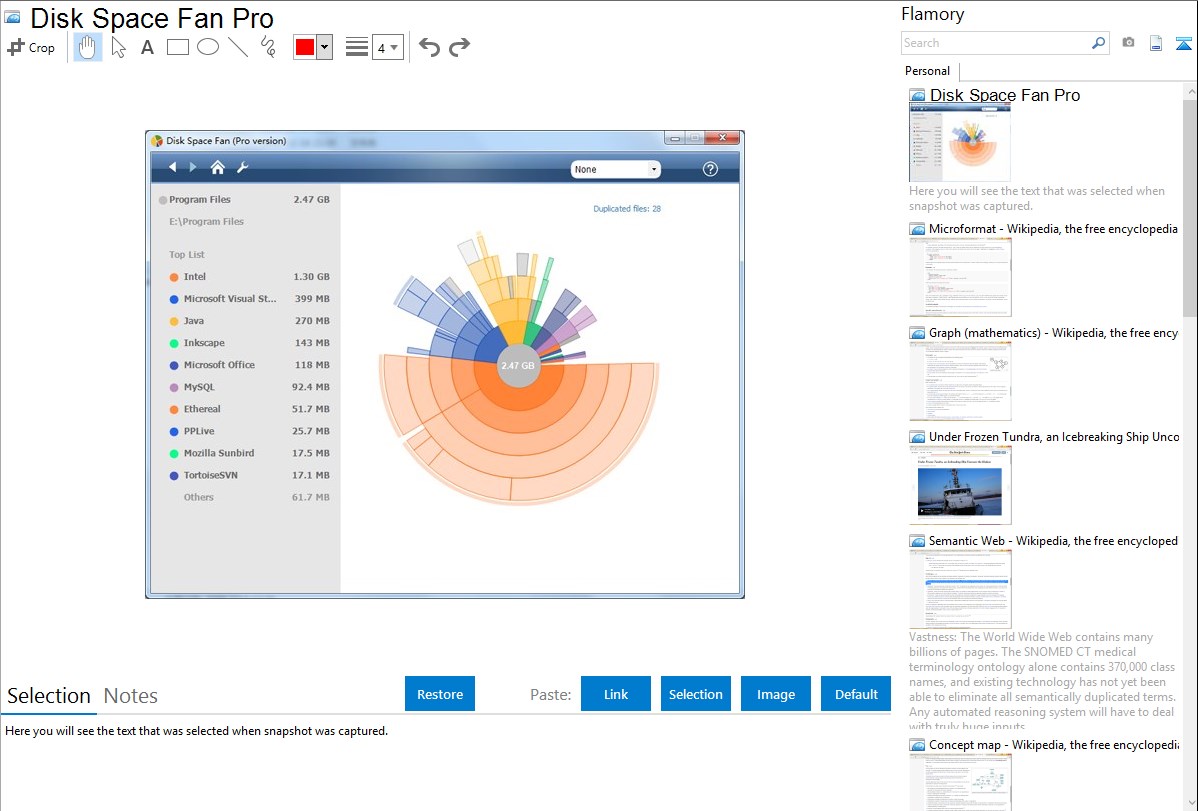Click the icon beside Semantic Web title
Image resolution: width=1198 pixels, height=811 pixels.
pyautogui.click(x=917, y=541)
